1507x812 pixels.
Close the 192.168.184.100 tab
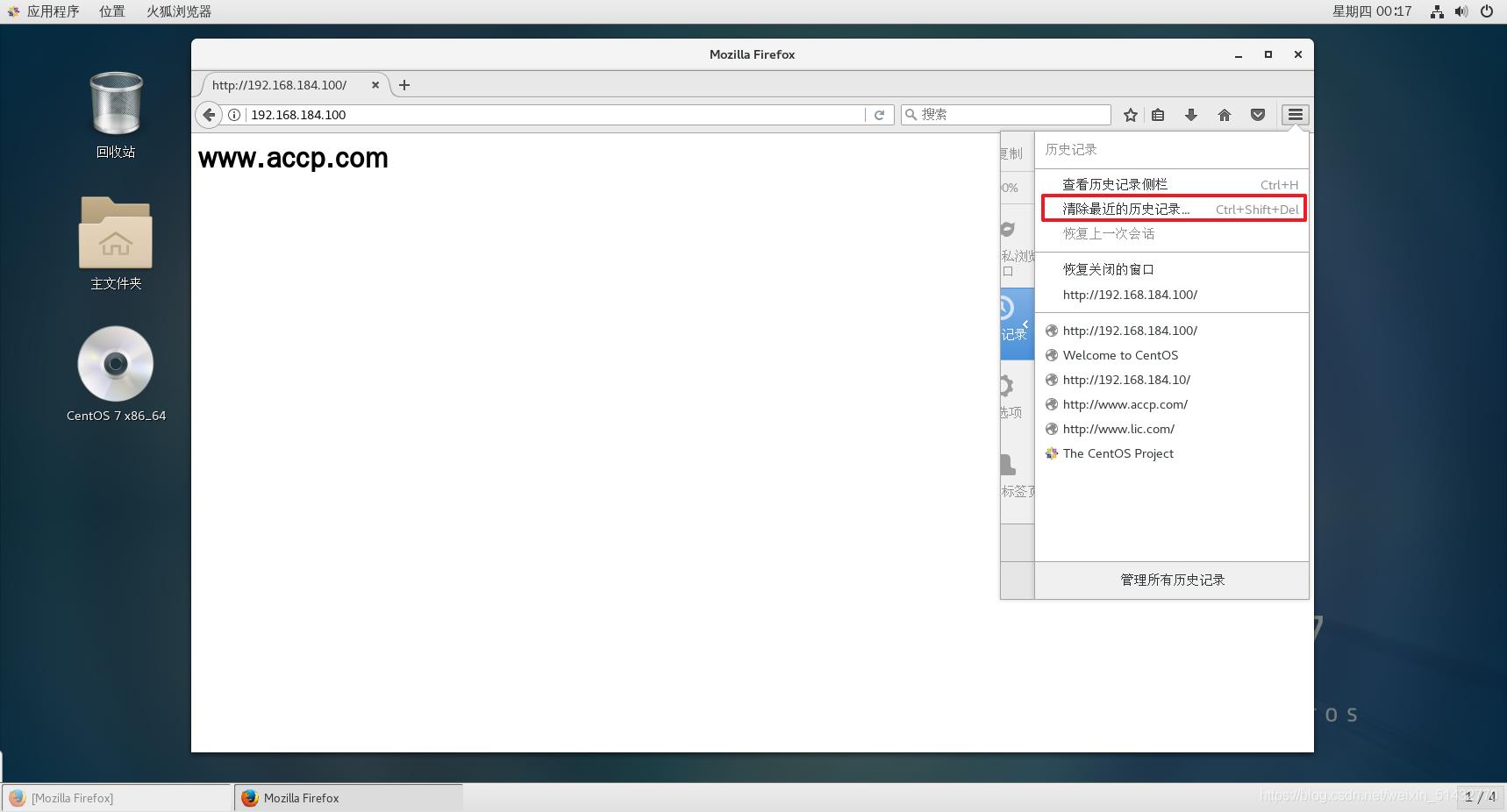pyautogui.click(x=375, y=85)
